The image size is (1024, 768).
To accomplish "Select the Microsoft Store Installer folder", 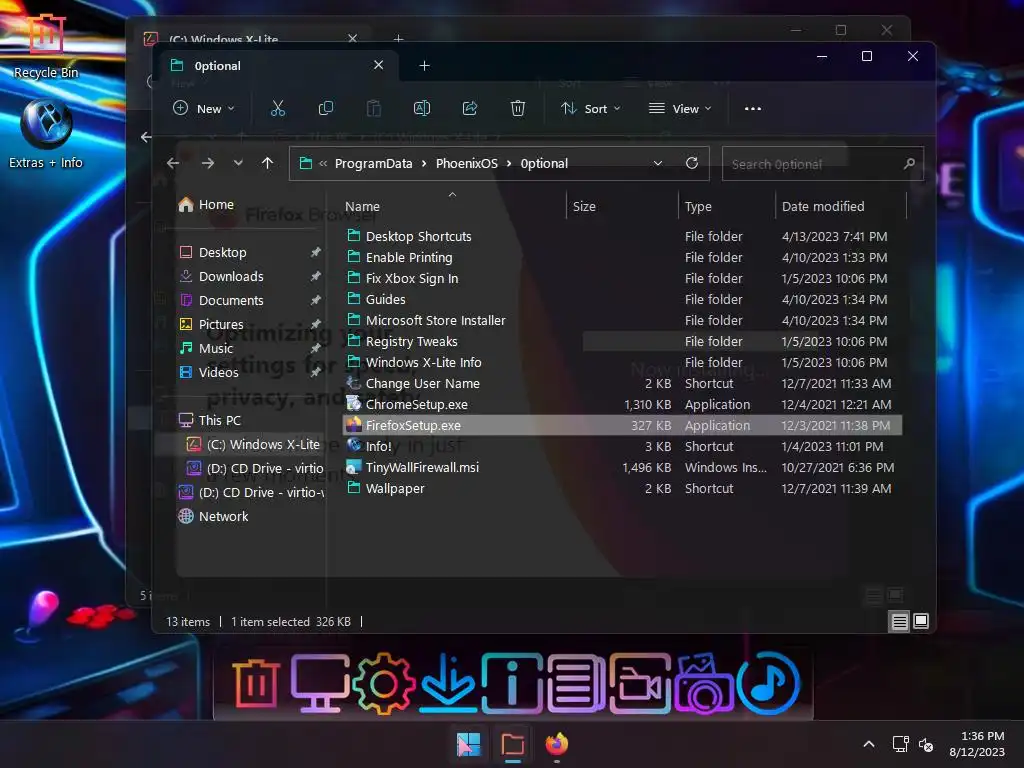I will (x=622, y=321).
